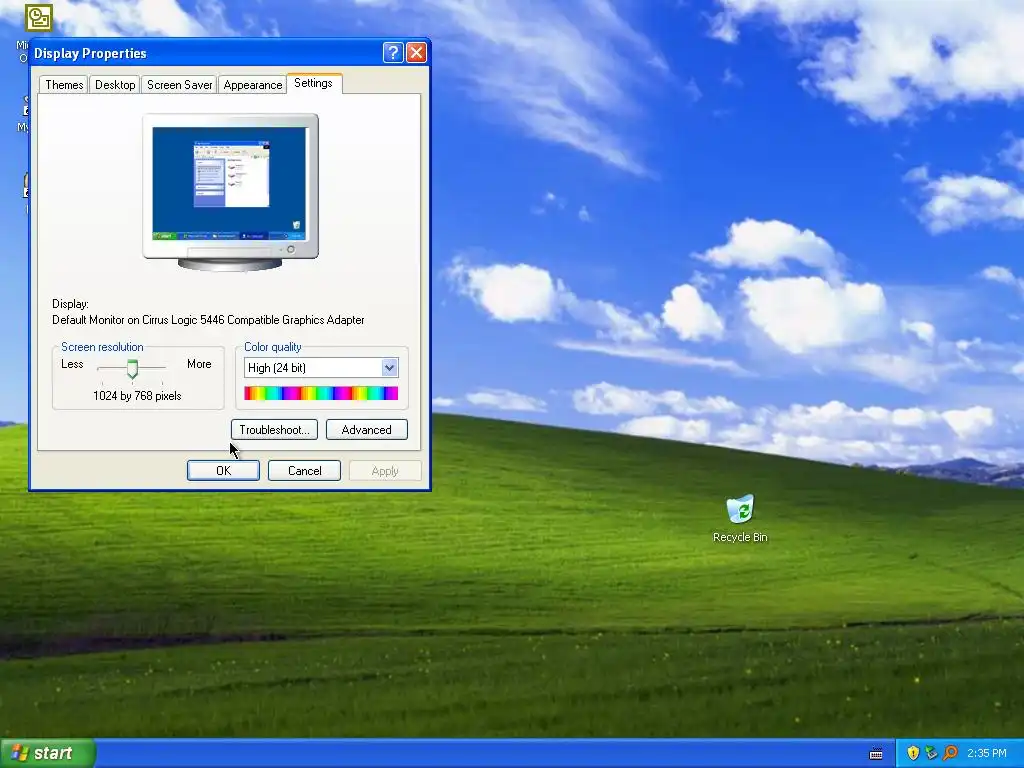
Task: Click the monitor preview image
Action: pos(230,191)
